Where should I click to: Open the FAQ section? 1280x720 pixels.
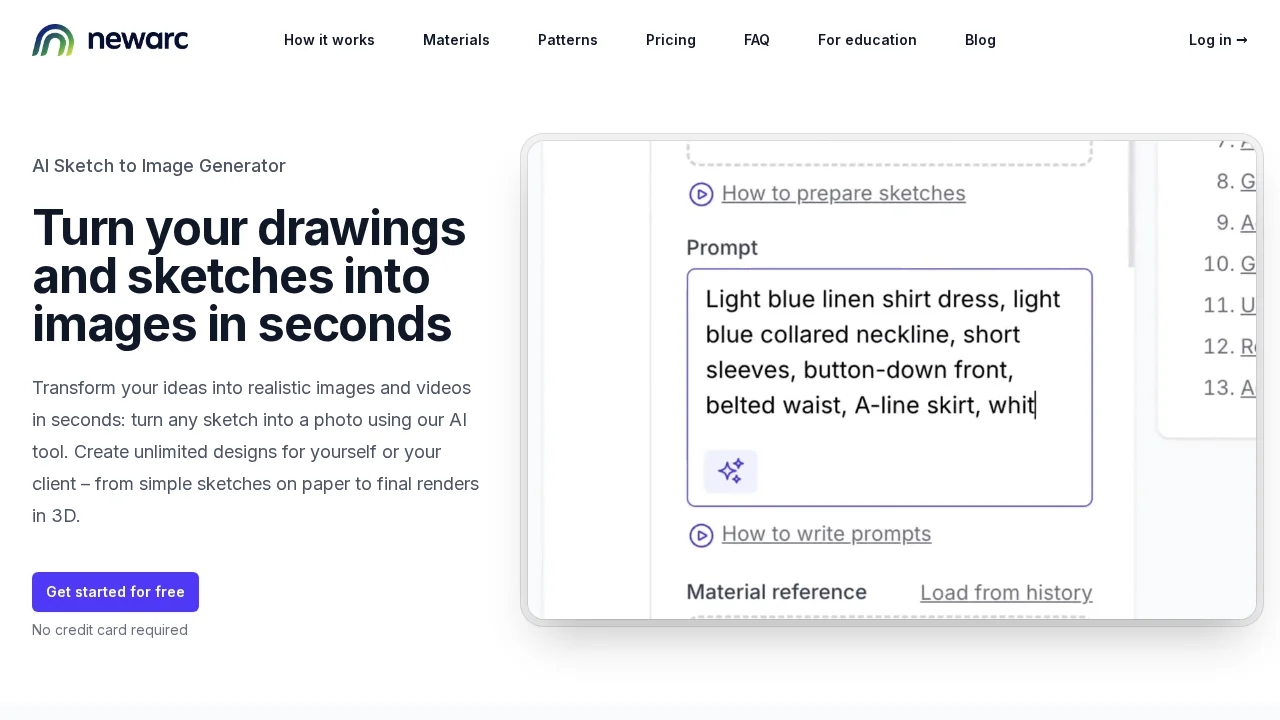pyautogui.click(x=757, y=40)
